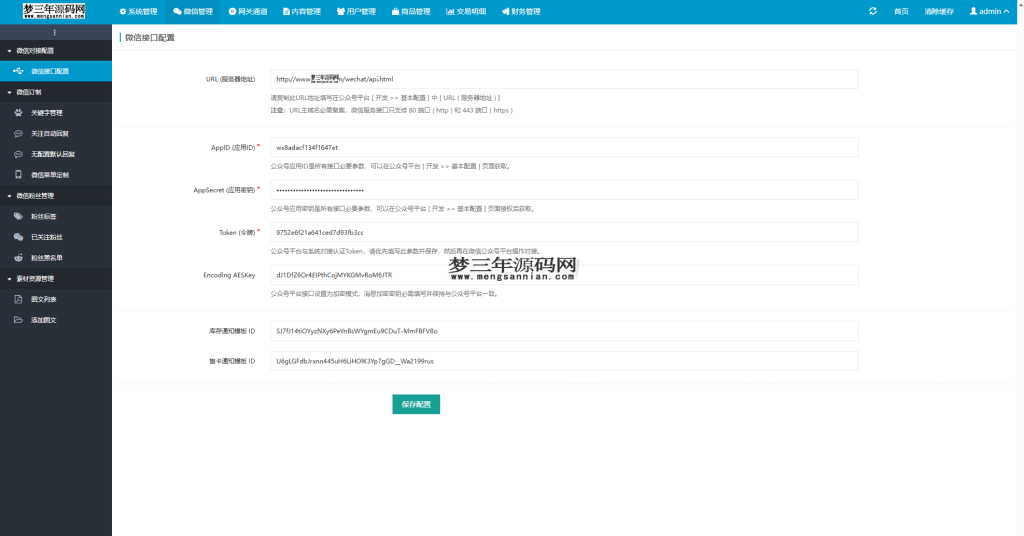Open the admin user dropdown
1024x536 pixels.
point(989,11)
